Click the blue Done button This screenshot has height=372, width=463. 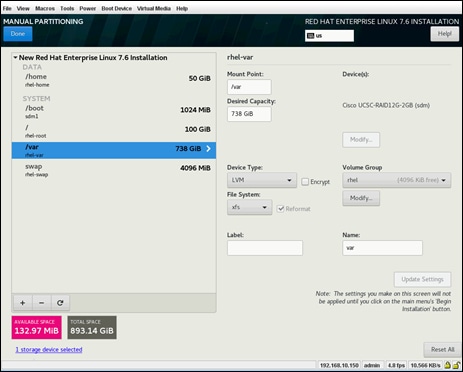click(x=18, y=34)
